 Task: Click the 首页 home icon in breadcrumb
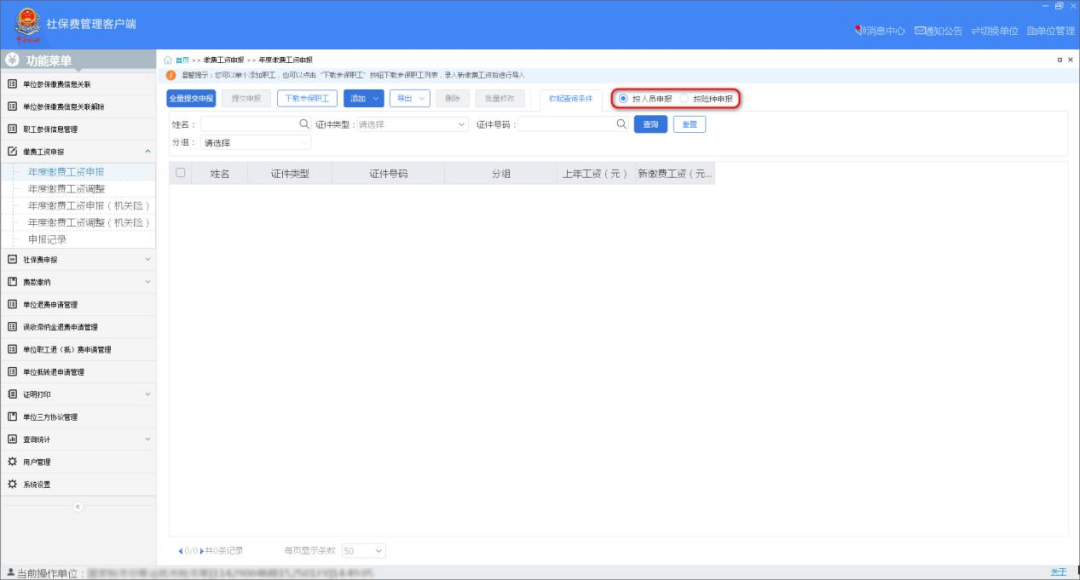(x=168, y=60)
